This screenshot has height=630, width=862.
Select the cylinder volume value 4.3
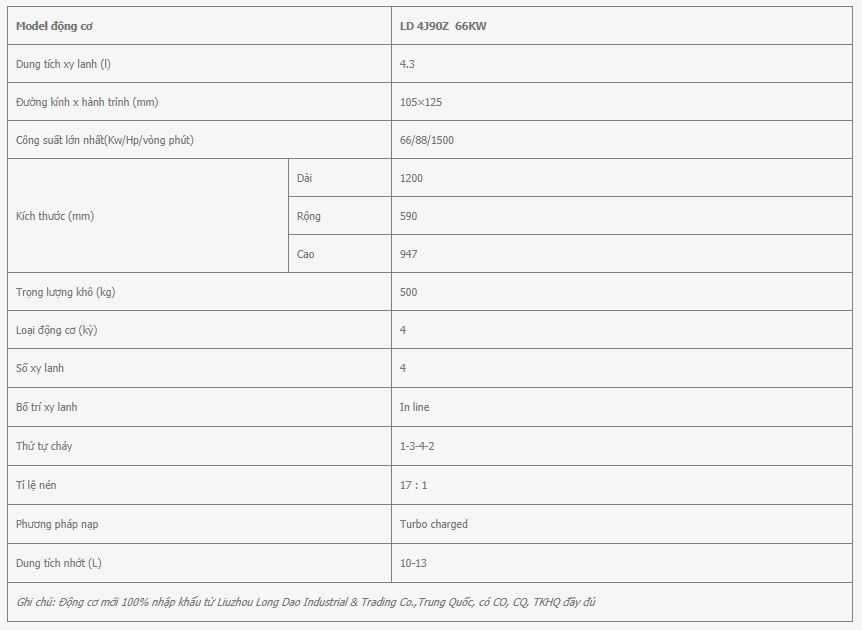pyautogui.click(x=407, y=64)
